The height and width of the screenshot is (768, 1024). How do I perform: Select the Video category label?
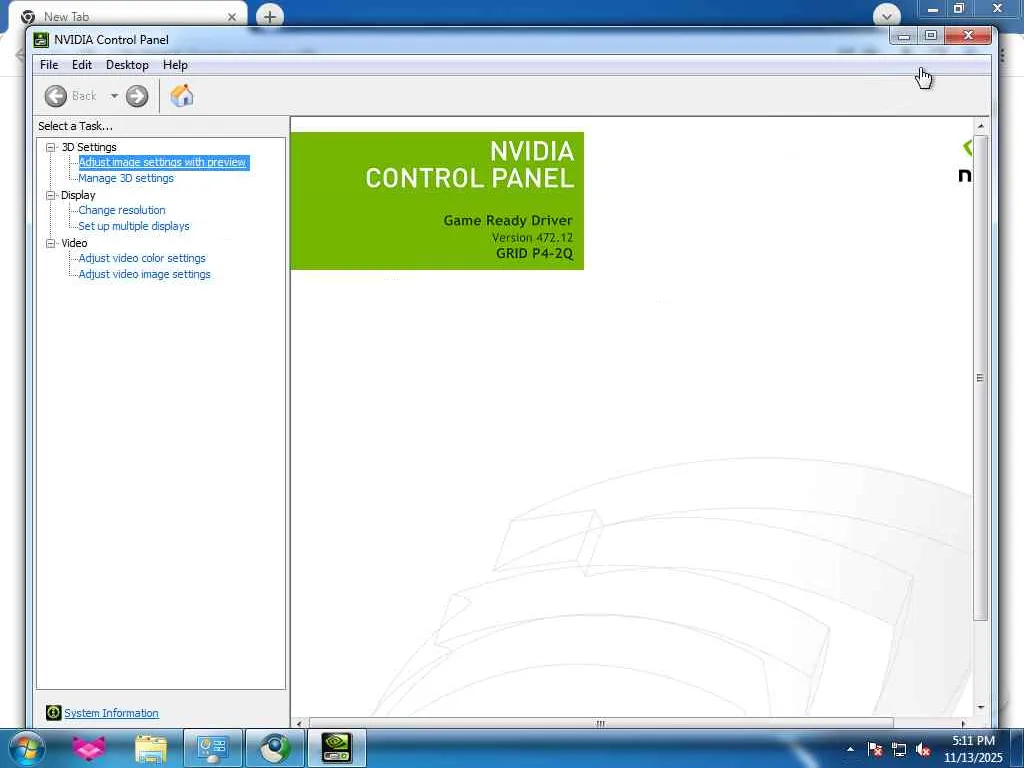74,243
